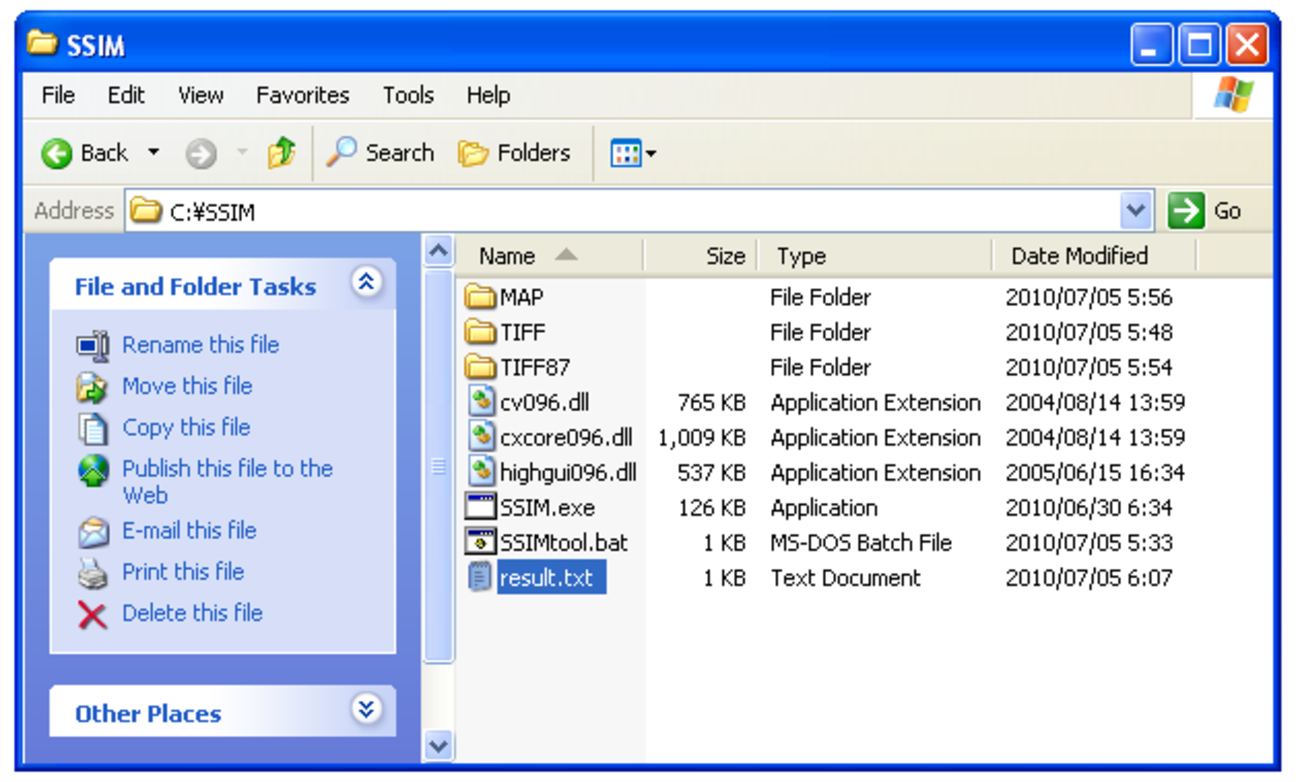
Task: Expand the Other Places panel
Action: (x=366, y=710)
